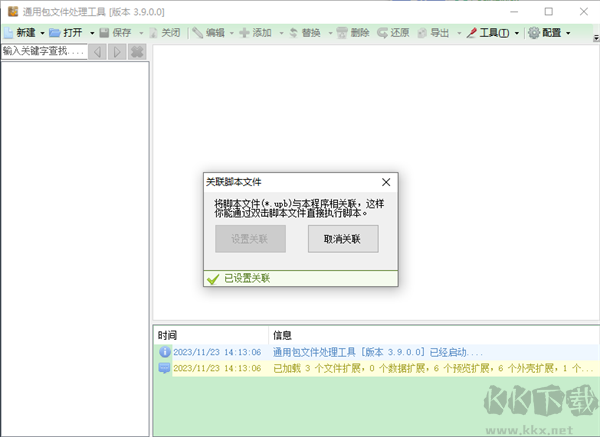
Task: Minimize the main application window
Action: coord(514,12)
